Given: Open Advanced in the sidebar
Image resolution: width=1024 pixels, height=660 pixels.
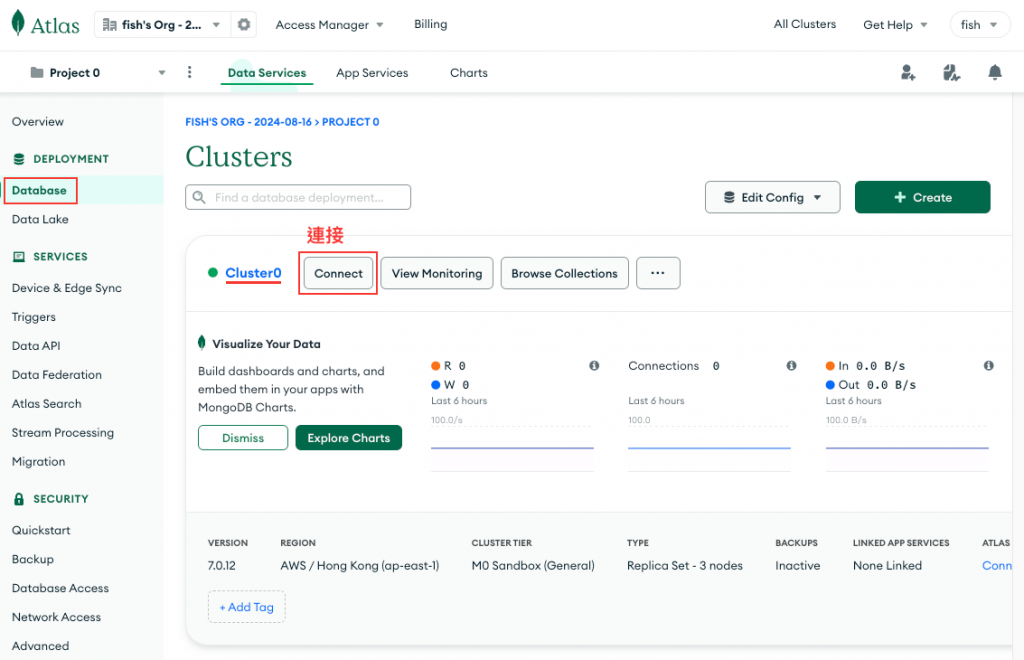Looking at the screenshot, I should pos(40,646).
